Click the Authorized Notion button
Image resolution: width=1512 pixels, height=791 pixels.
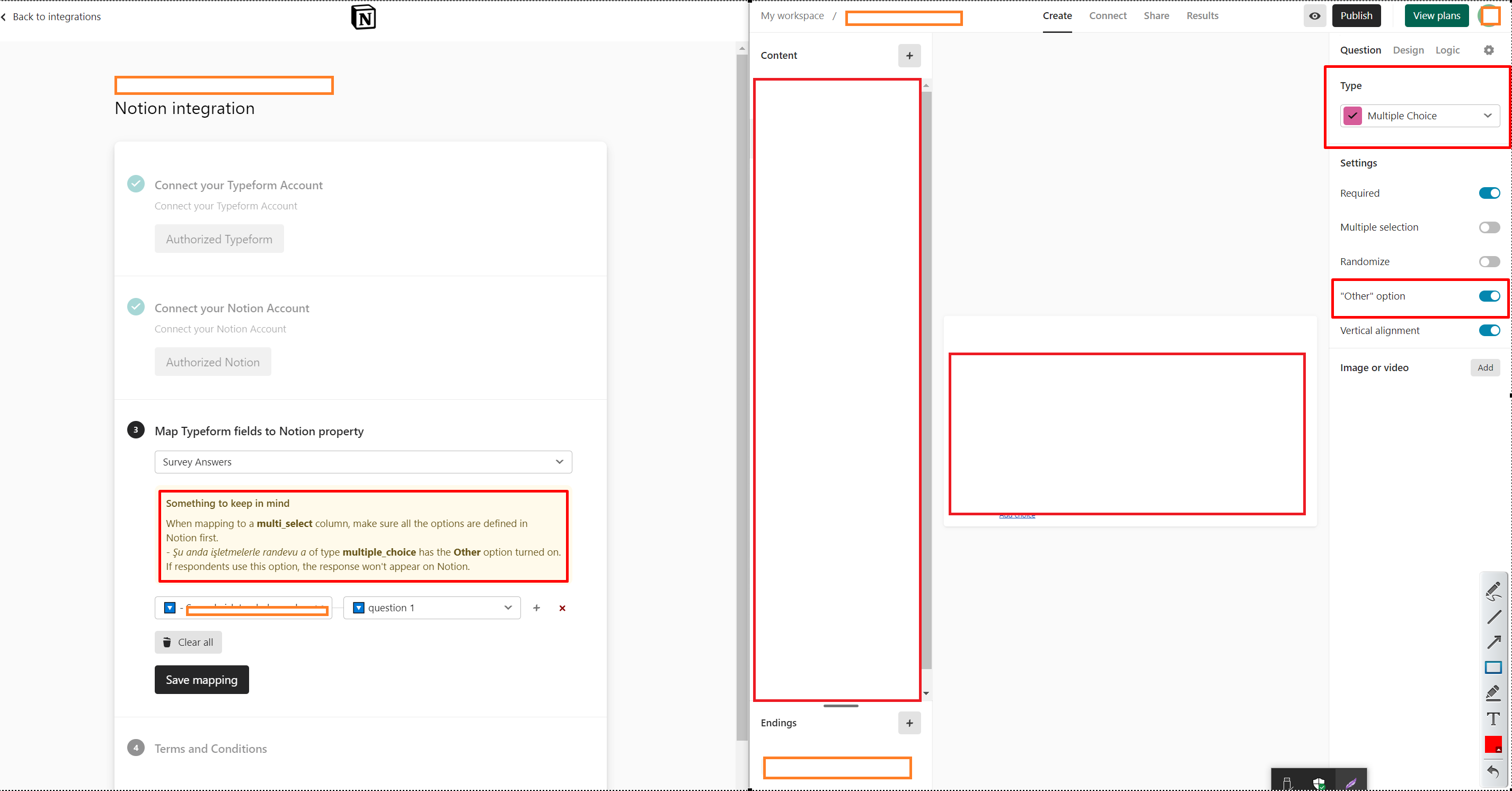[213, 362]
